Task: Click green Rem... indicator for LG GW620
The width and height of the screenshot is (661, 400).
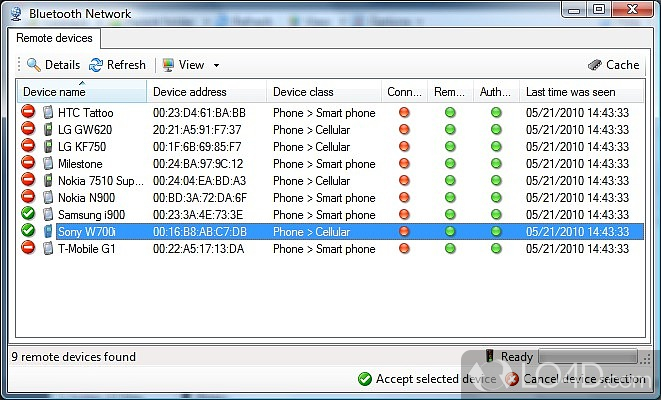Action: (x=450, y=129)
